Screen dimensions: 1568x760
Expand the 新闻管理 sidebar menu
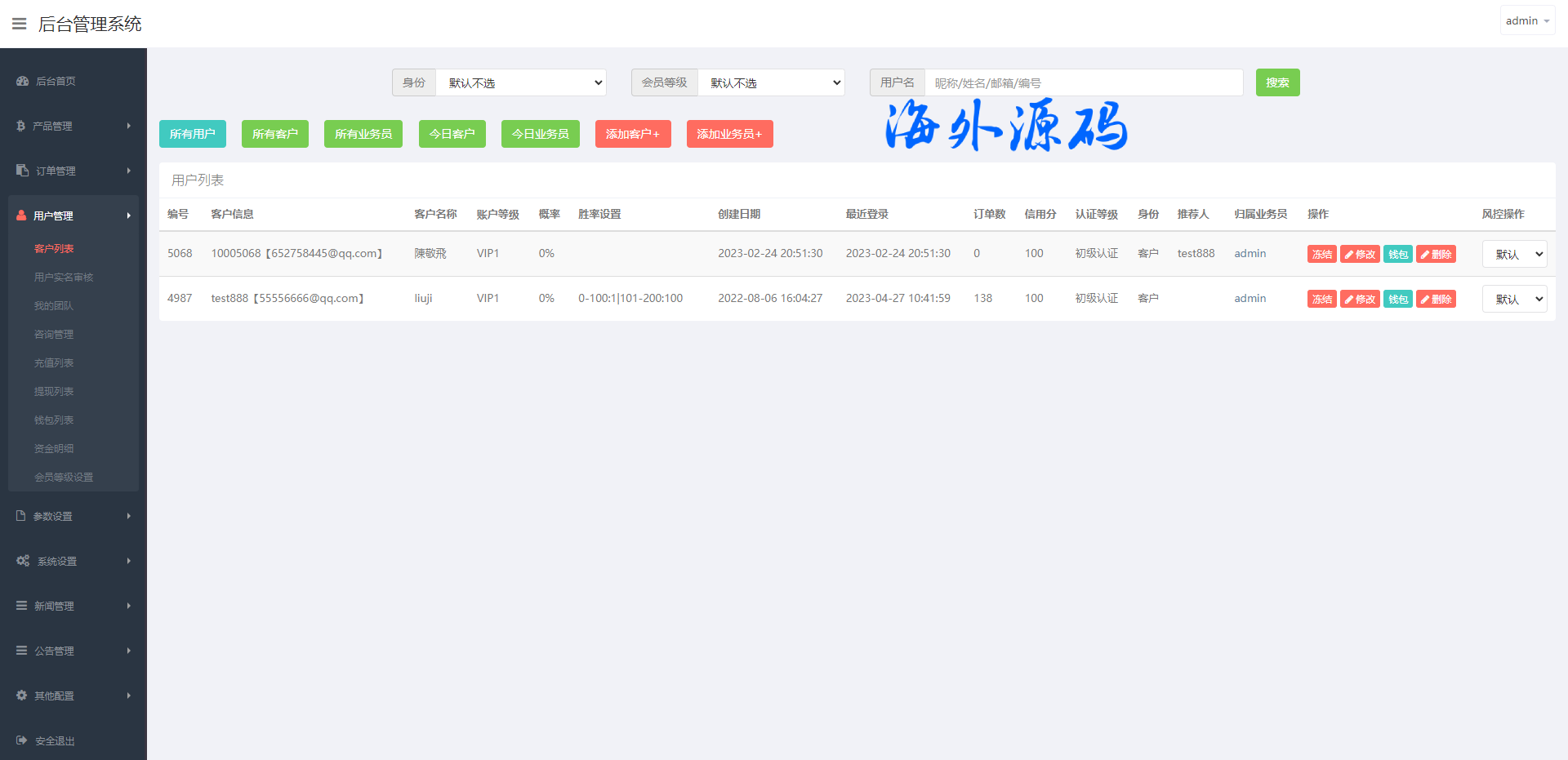(x=73, y=606)
